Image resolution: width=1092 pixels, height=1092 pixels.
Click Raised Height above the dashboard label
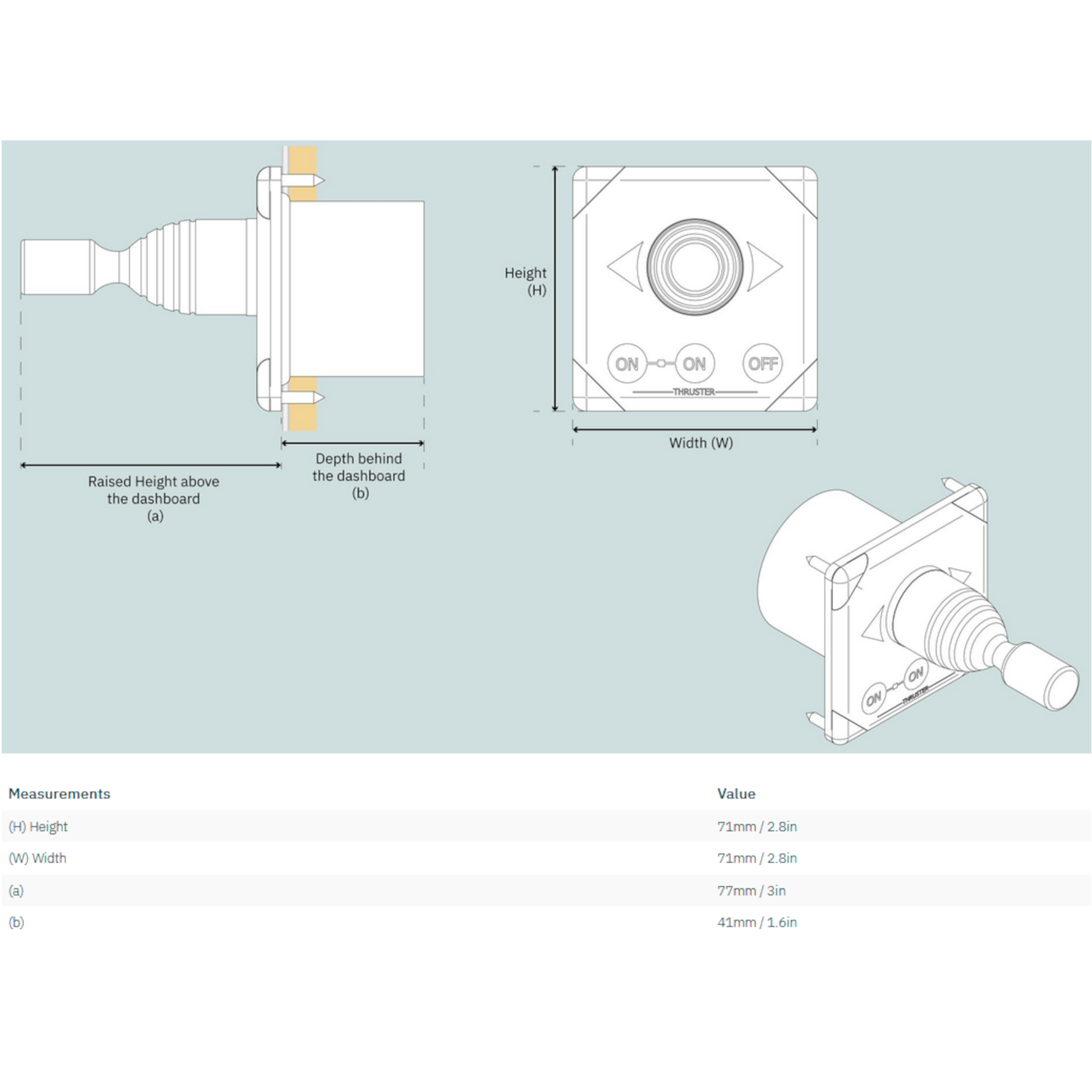click(x=154, y=497)
